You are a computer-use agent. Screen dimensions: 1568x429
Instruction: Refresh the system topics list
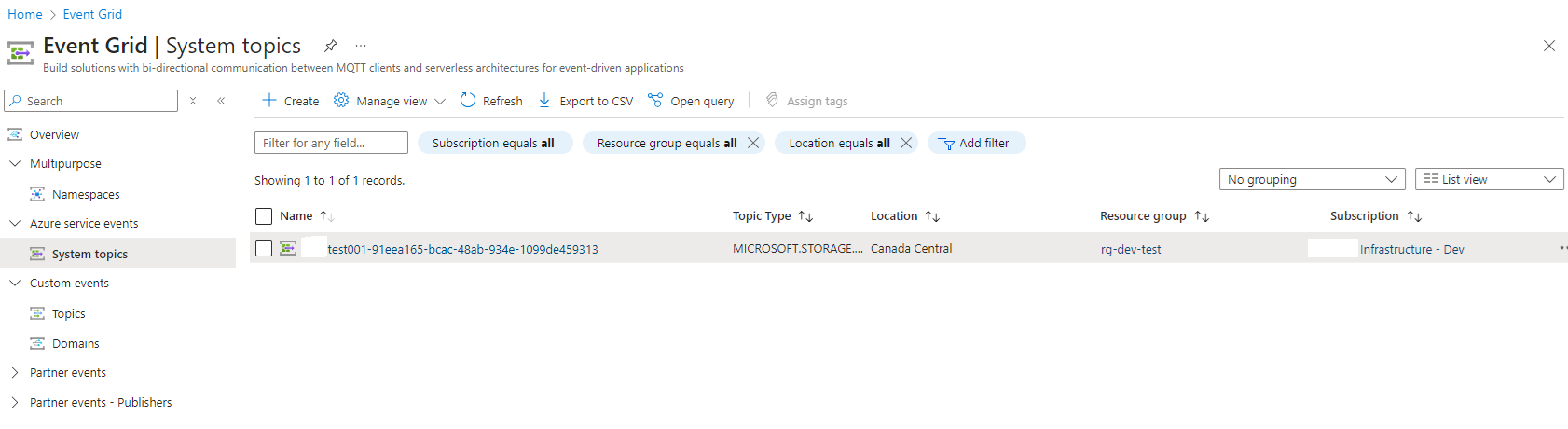coord(491,101)
